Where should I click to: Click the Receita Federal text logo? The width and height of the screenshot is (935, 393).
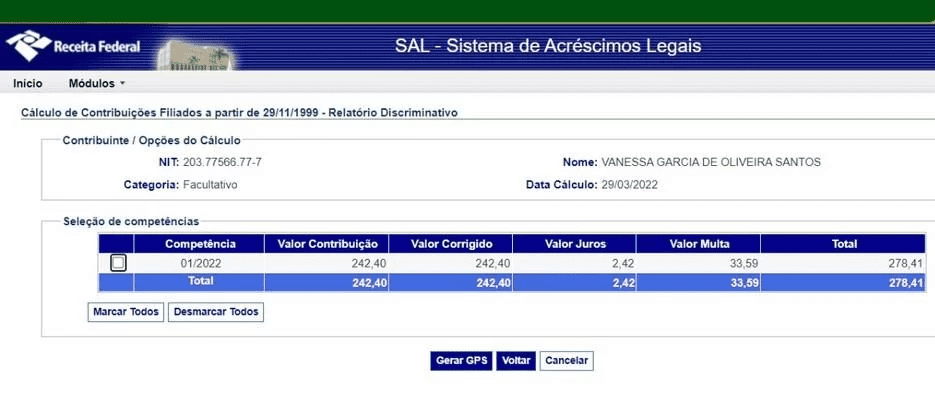97,47
